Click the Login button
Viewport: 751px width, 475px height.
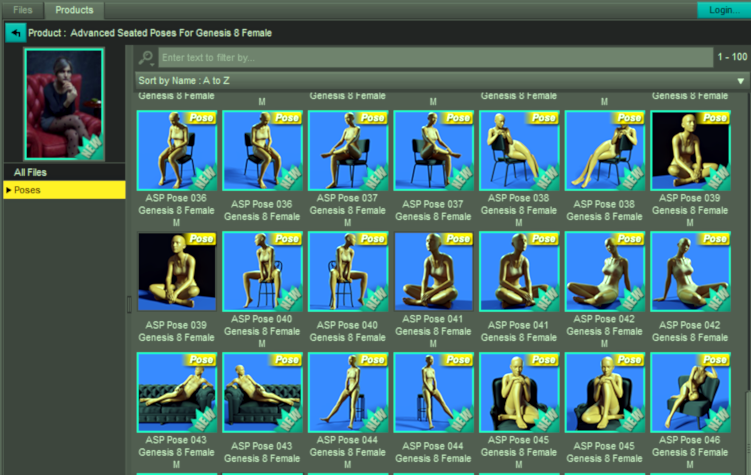(723, 10)
